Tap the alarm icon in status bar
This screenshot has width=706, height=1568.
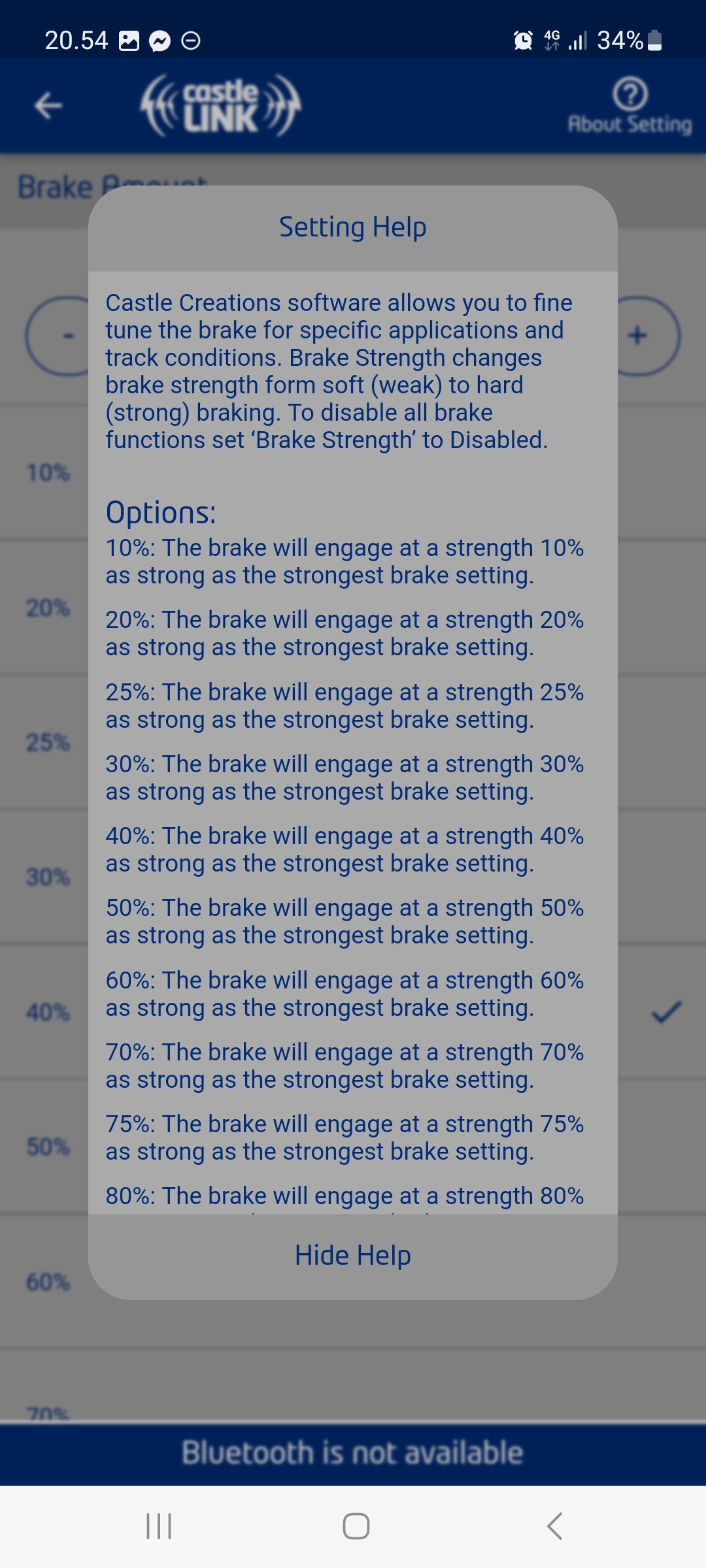[x=523, y=41]
